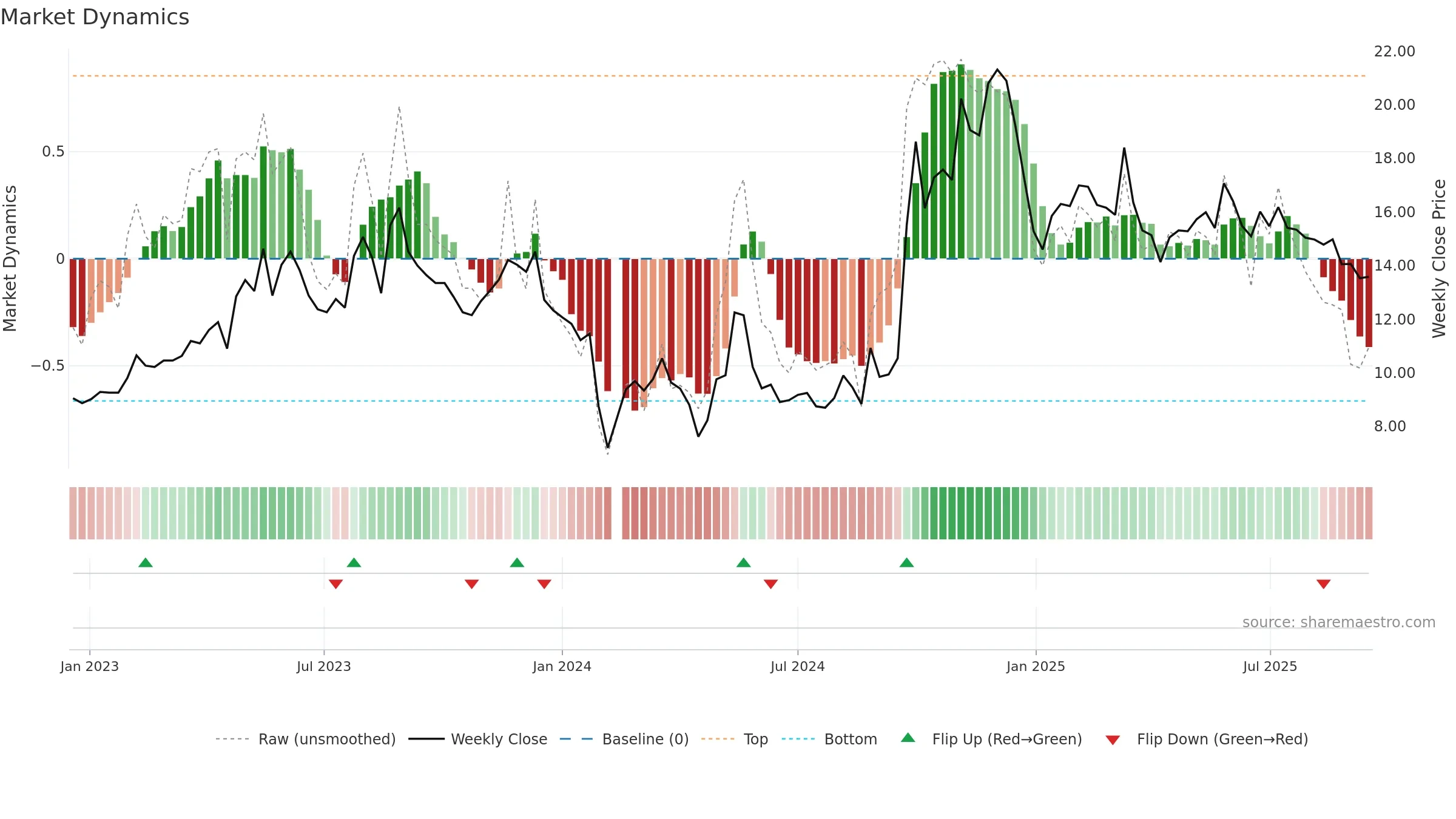Click the green flip-up triangle just after Jul 2023

[354, 562]
